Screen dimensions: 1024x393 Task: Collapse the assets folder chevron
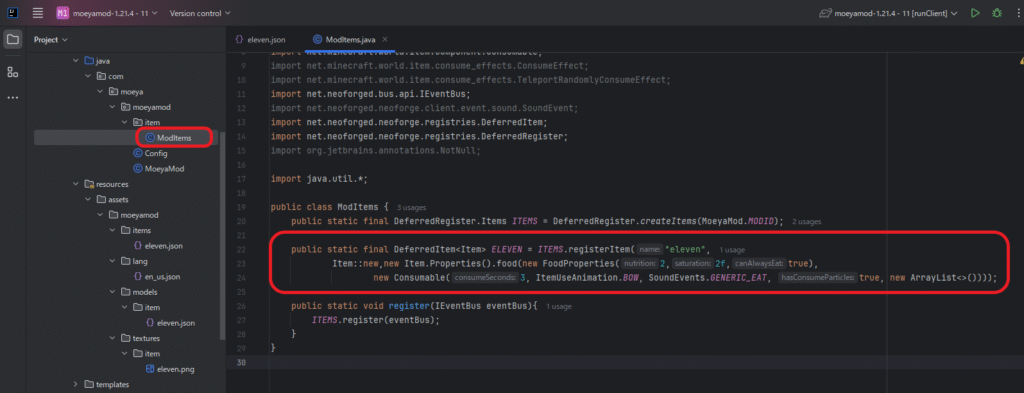[88, 199]
